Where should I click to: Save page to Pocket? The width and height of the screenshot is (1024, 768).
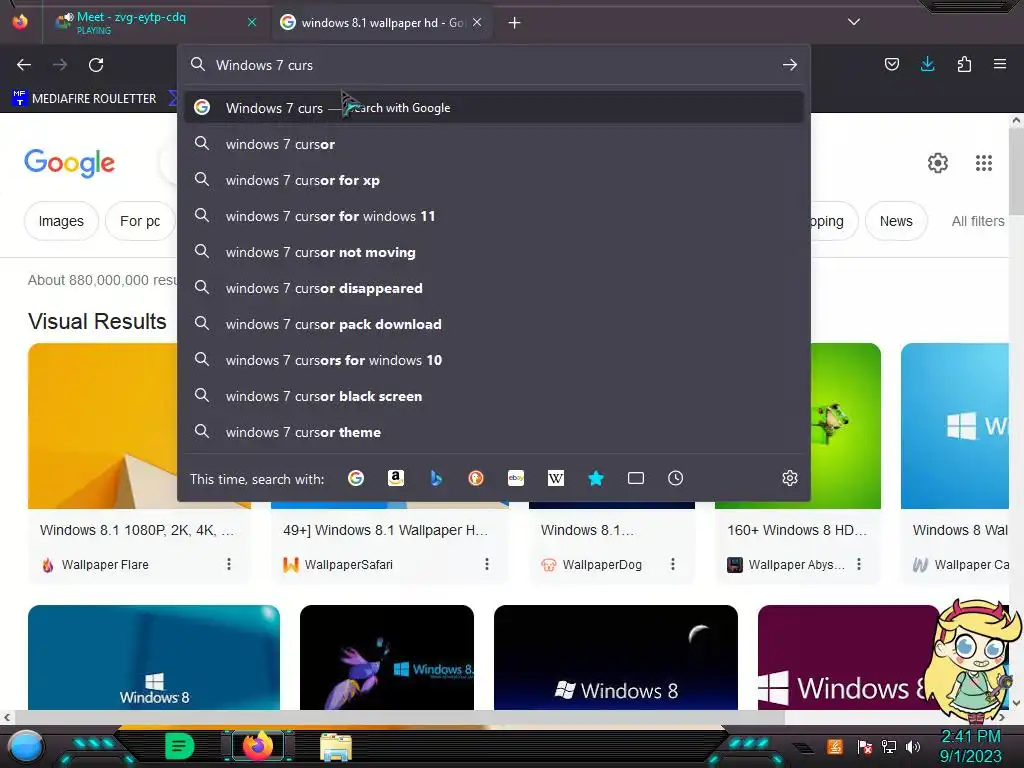891,64
